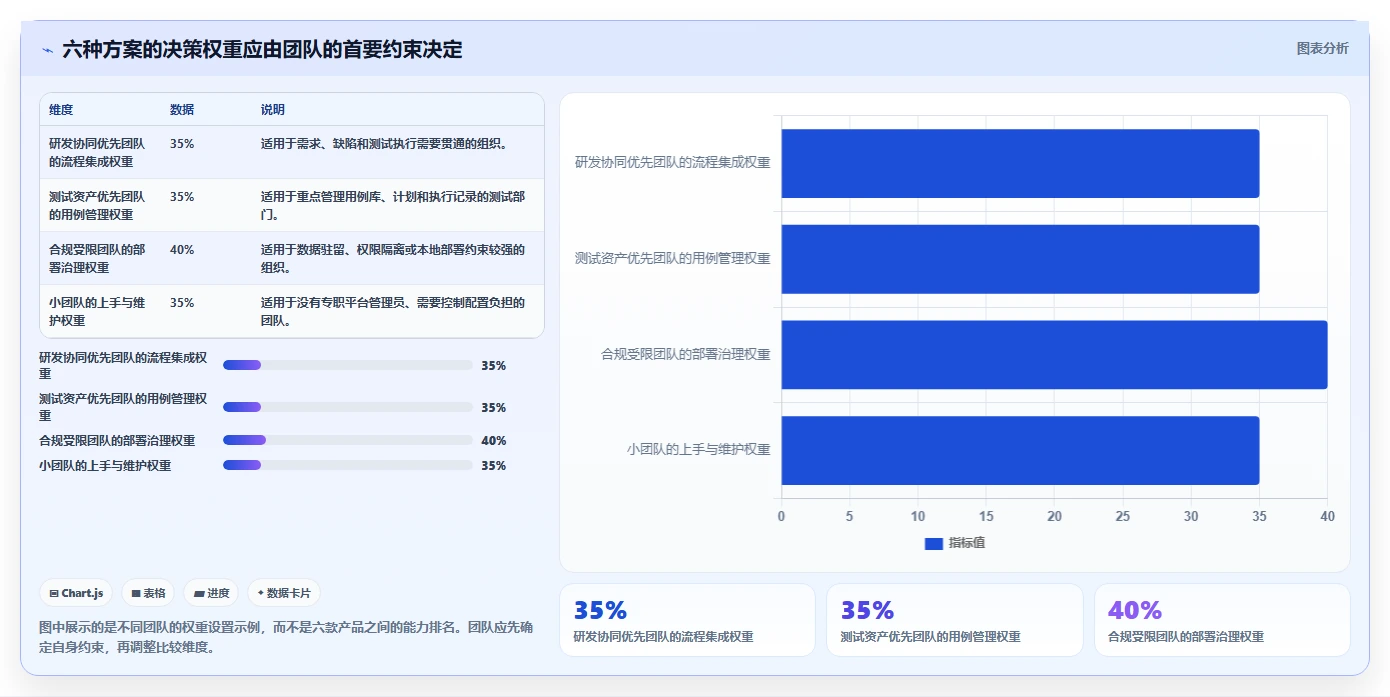Viewport: 1390px width, 697px height.
Task: Click the 图表分析 label in the header
Action: 1322,48
